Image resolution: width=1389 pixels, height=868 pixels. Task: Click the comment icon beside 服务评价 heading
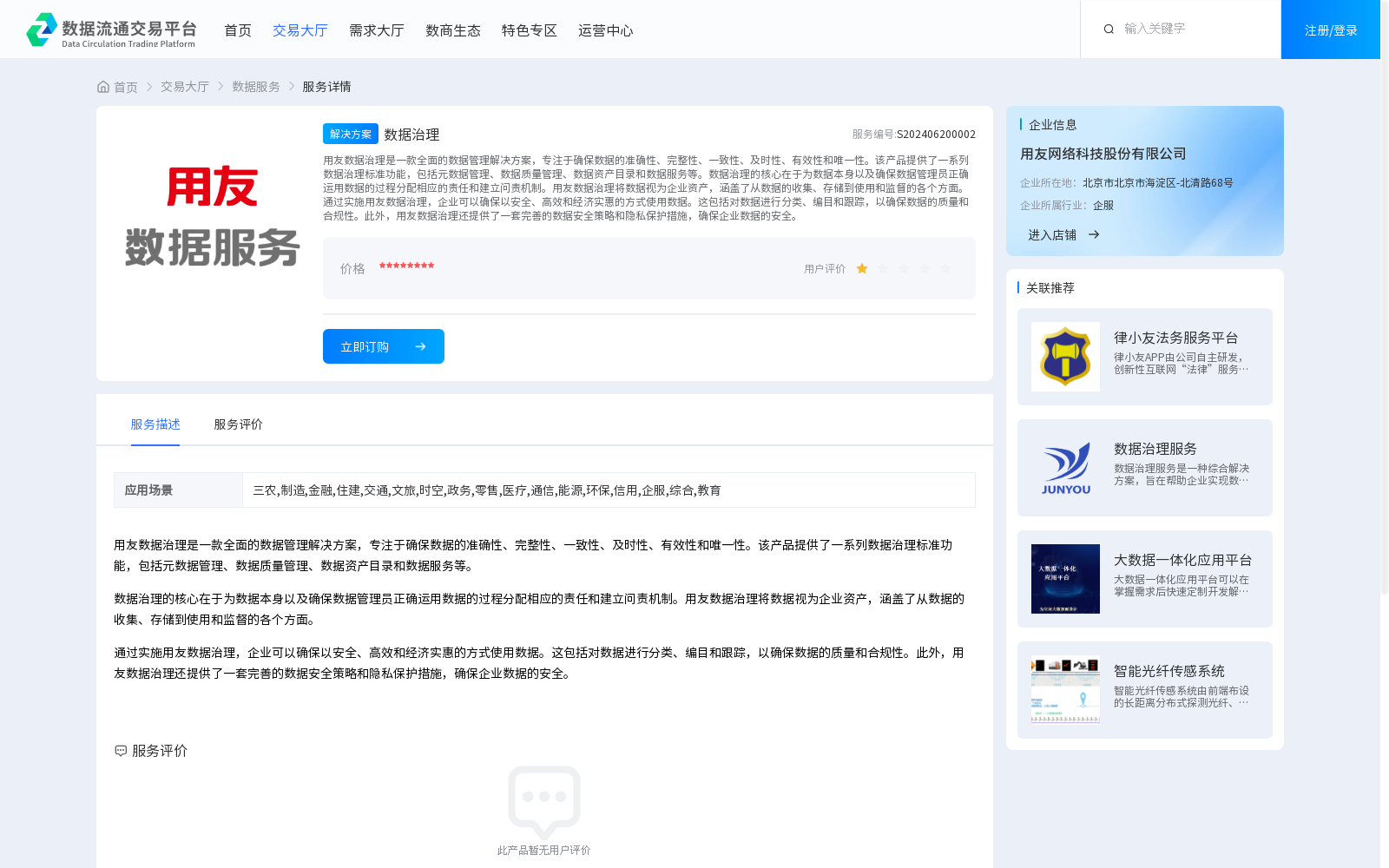coord(121,751)
